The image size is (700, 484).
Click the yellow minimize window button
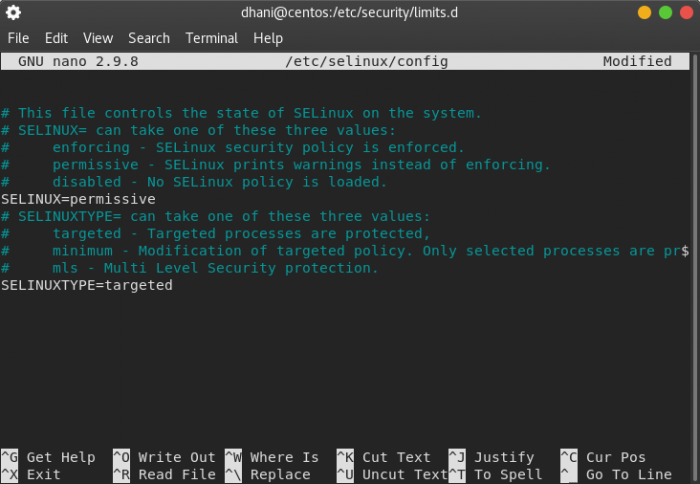644,13
